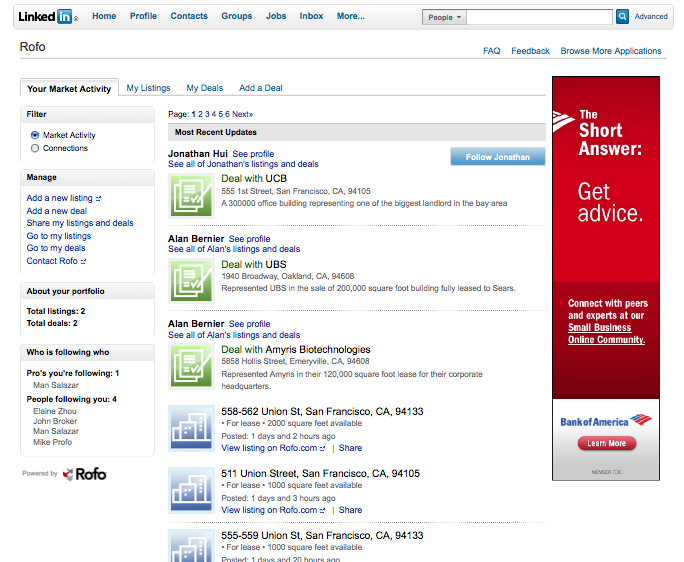Click the building icon for 558-562 Union St

click(x=192, y=428)
